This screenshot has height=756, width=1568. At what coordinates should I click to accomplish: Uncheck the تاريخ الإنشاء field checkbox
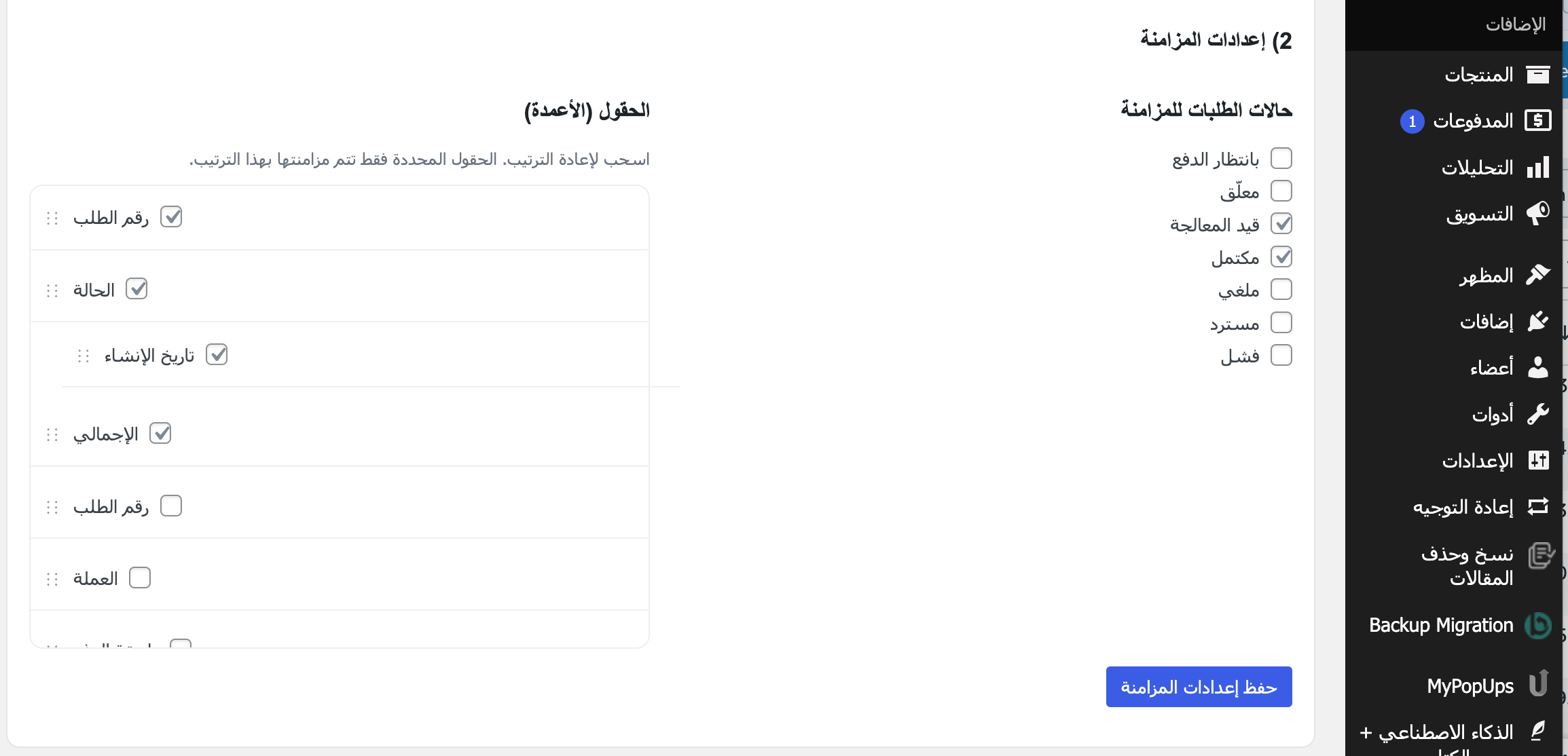[x=217, y=355]
